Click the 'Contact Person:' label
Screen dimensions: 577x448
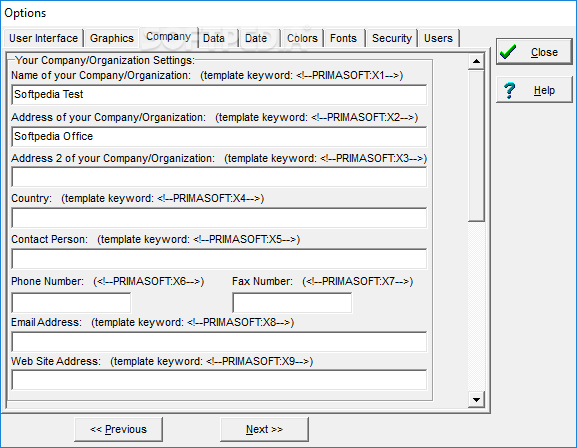(x=49, y=239)
